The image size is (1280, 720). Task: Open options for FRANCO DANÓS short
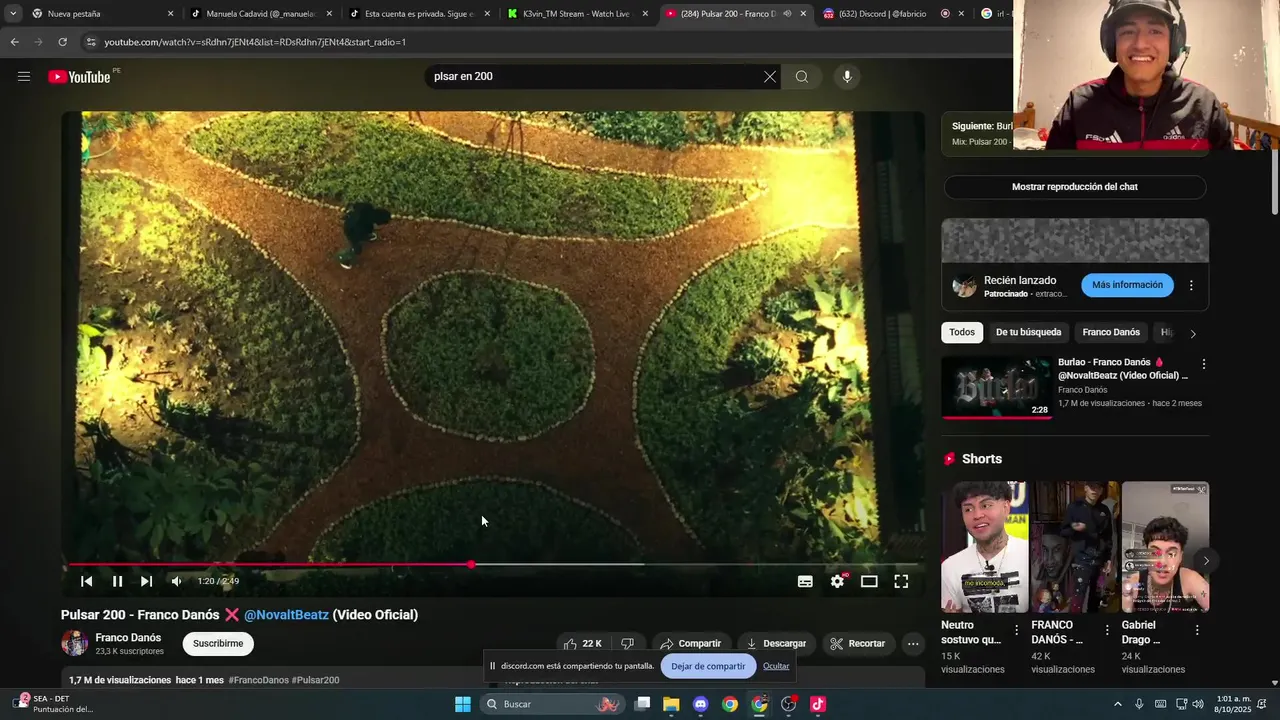[1106, 630]
